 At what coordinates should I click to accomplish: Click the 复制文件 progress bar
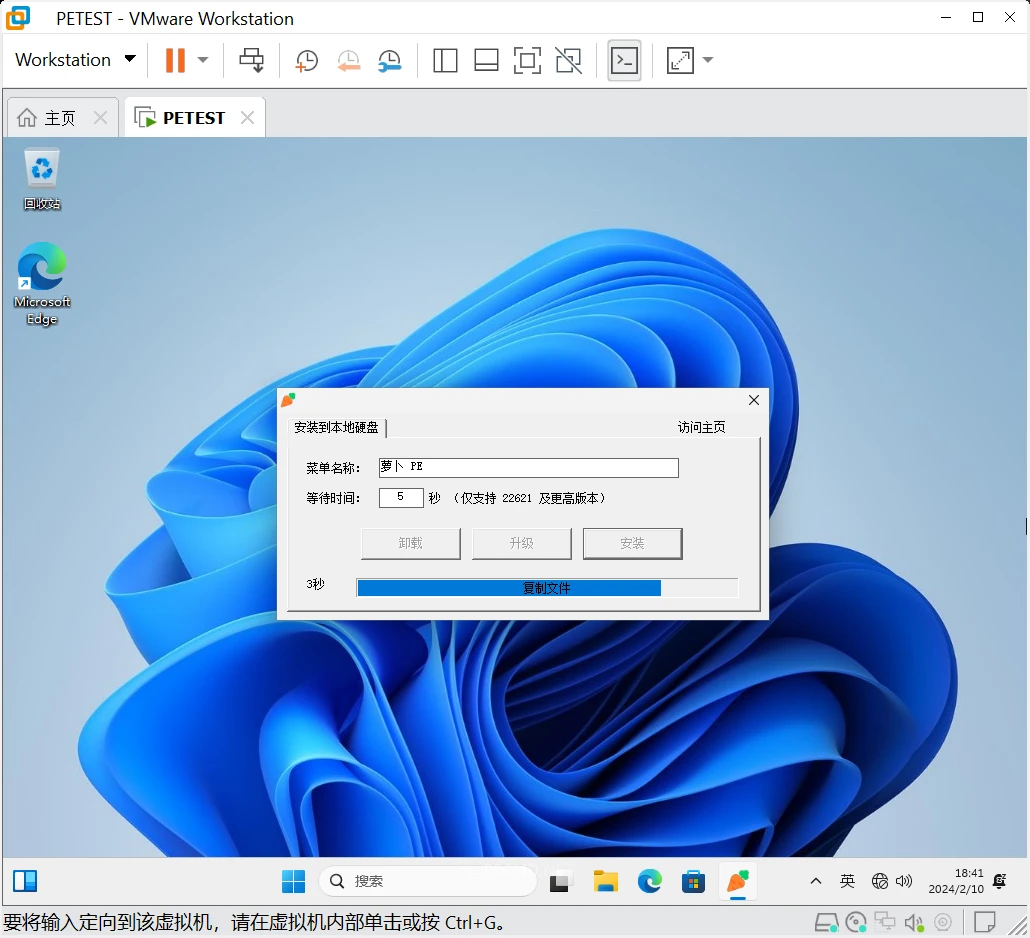(x=547, y=587)
